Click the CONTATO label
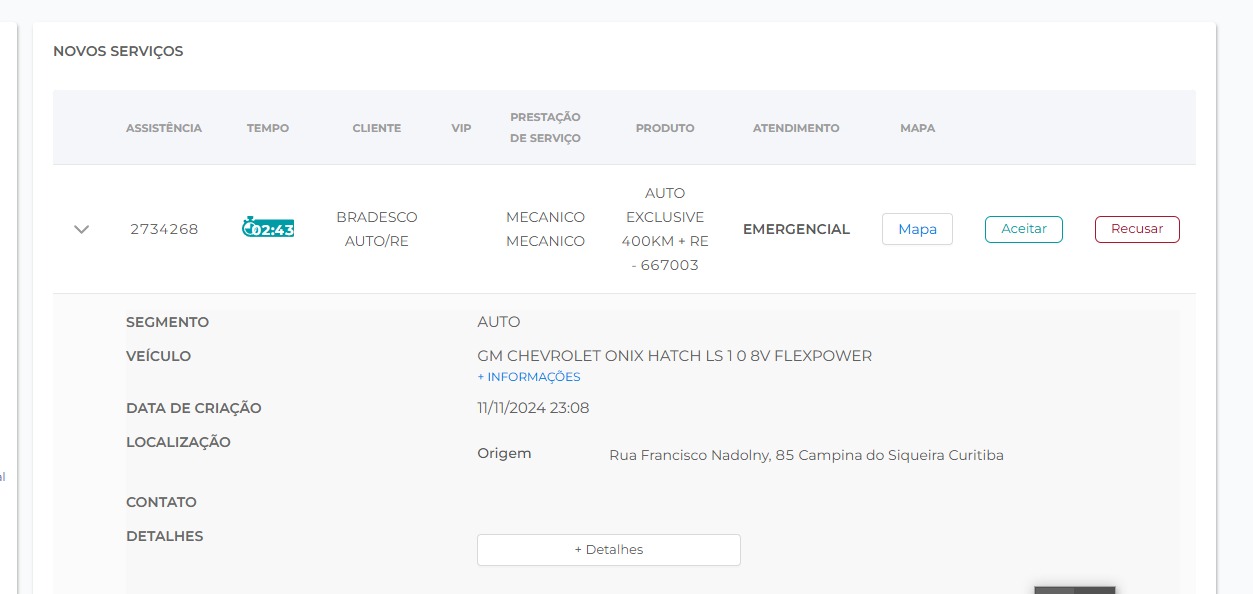This screenshot has width=1253, height=594. tap(161, 502)
